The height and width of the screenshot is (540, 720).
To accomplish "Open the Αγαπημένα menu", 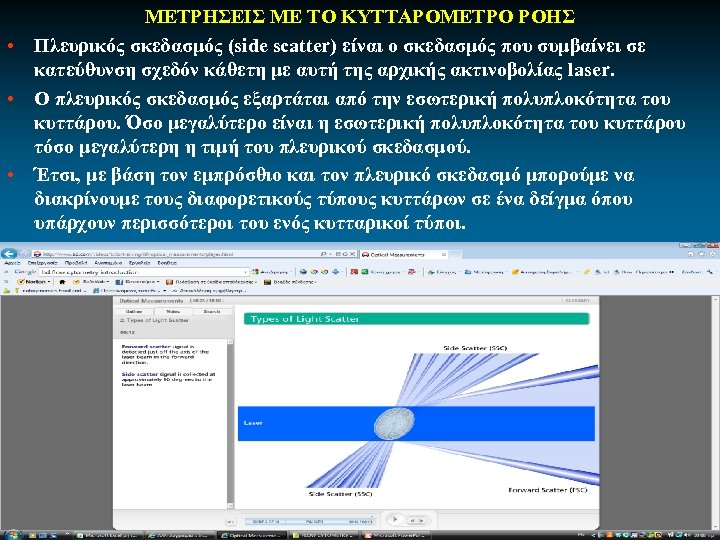I will (108, 263).
